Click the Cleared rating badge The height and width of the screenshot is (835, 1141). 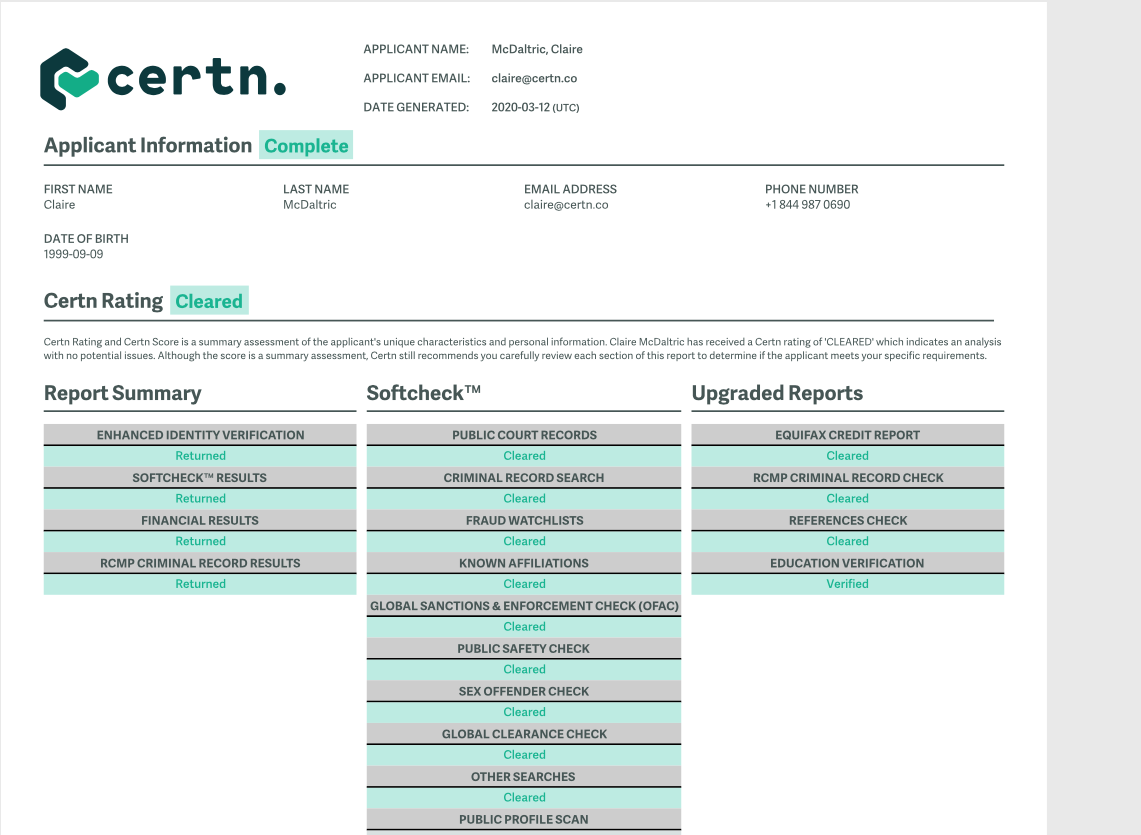point(209,300)
